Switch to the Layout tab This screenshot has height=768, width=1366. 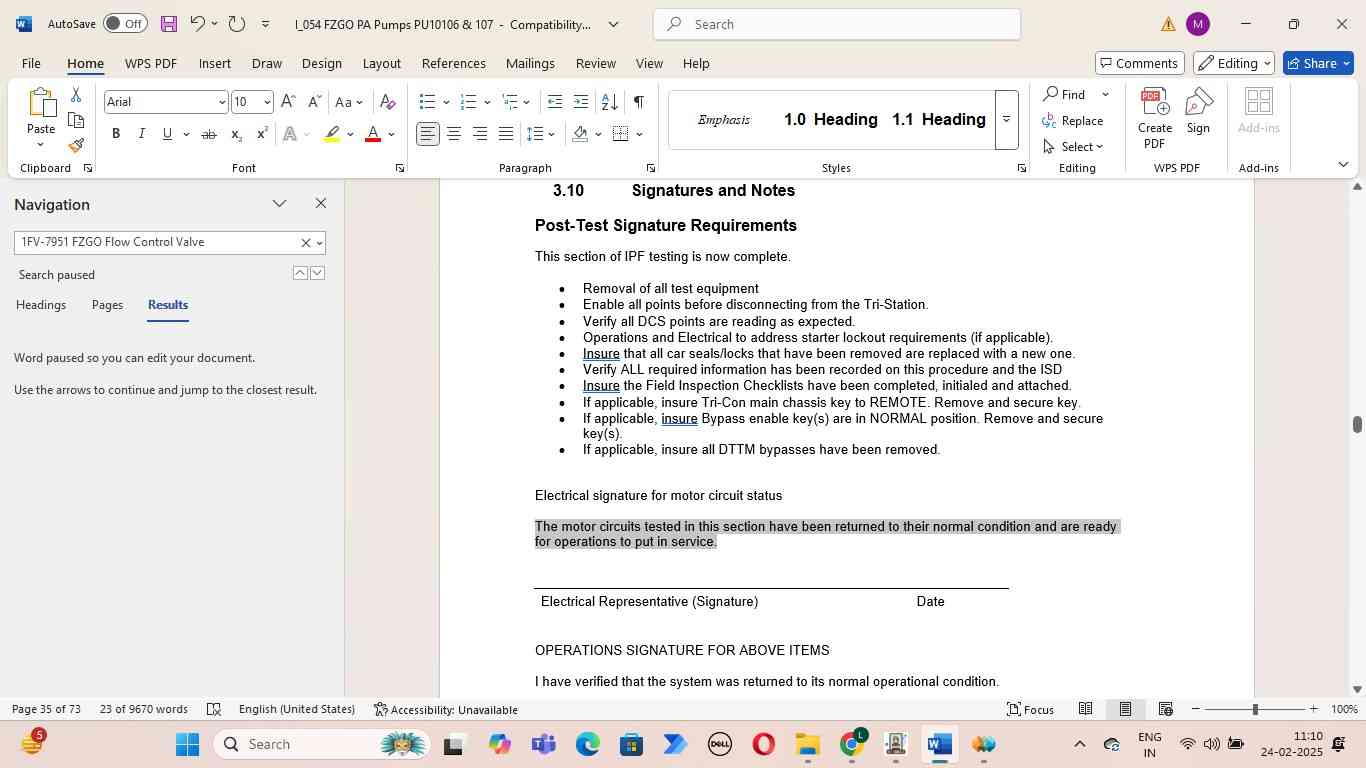click(x=381, y=63)
